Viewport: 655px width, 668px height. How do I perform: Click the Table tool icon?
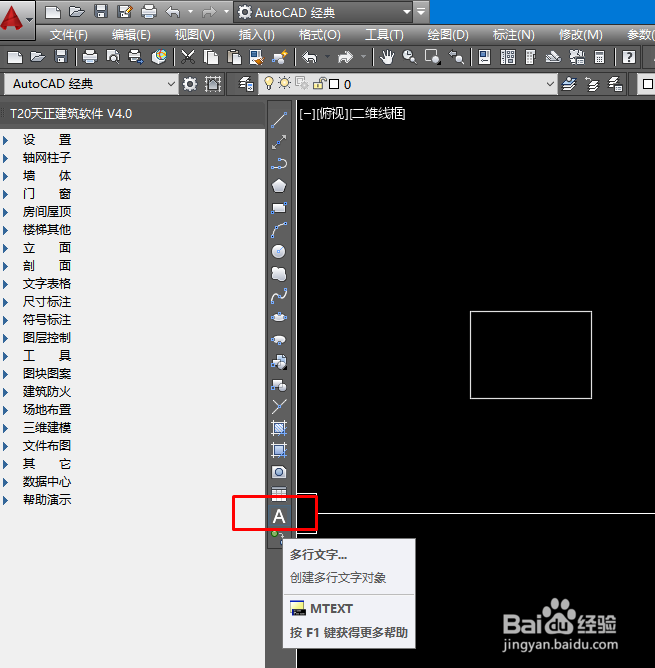pyautogui.click(x=279, y=493)
